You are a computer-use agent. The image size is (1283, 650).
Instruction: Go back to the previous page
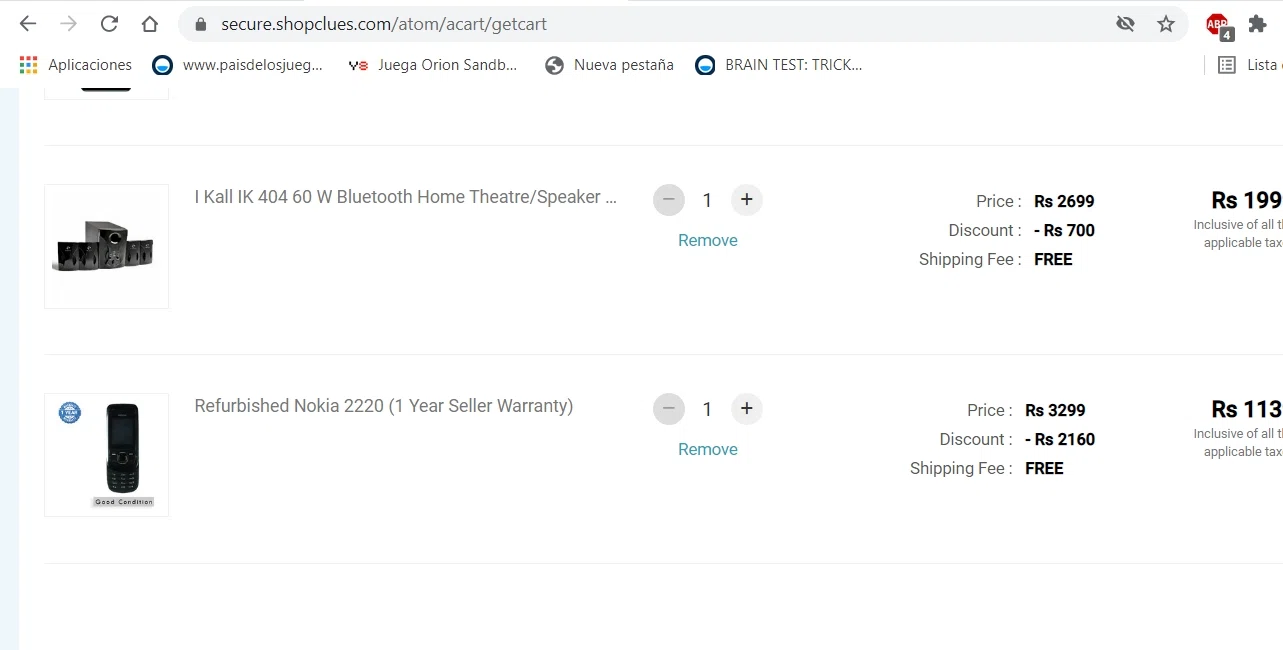point(28,24)
